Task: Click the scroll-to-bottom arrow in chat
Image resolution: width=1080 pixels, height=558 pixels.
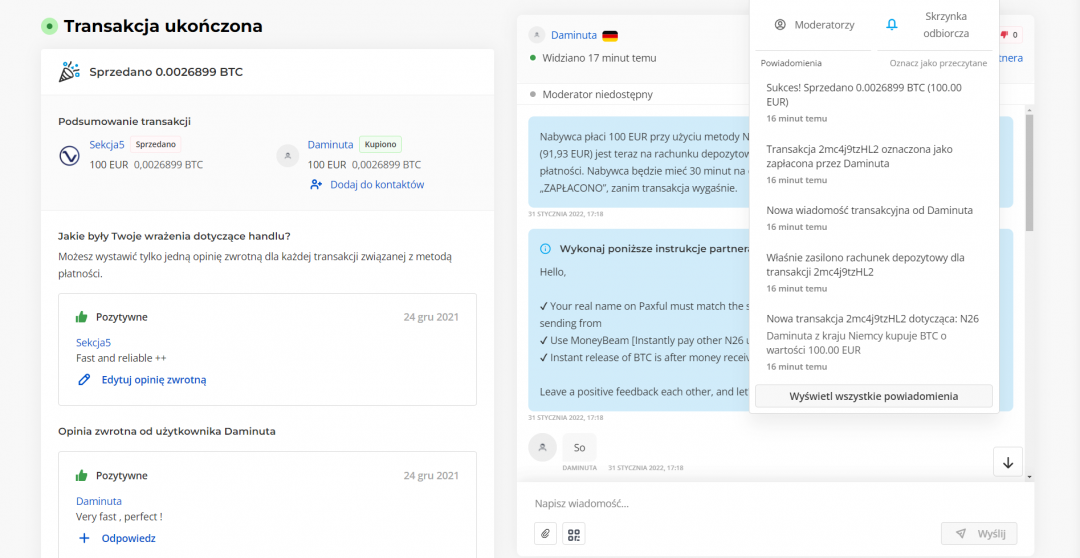Action: [x=1007, y=462]
